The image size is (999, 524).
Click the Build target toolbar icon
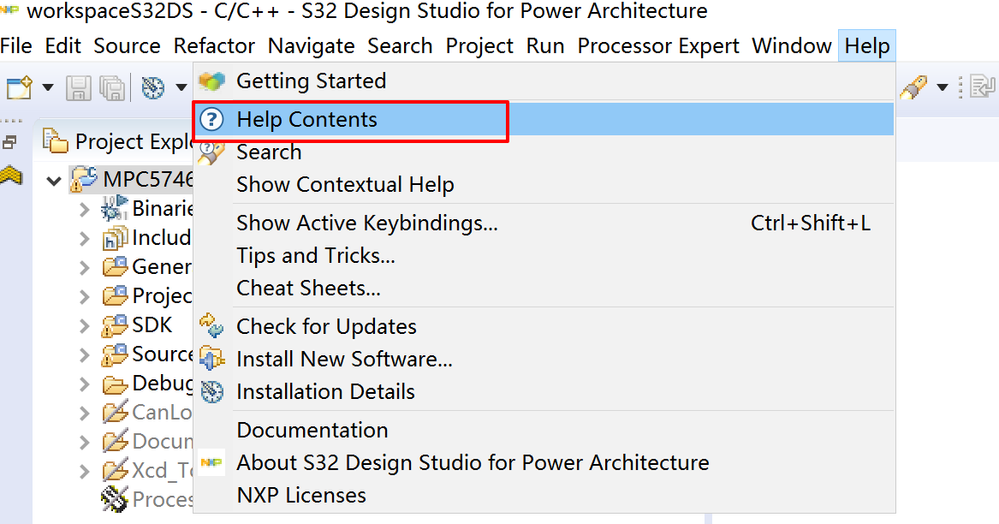[153, 88]
